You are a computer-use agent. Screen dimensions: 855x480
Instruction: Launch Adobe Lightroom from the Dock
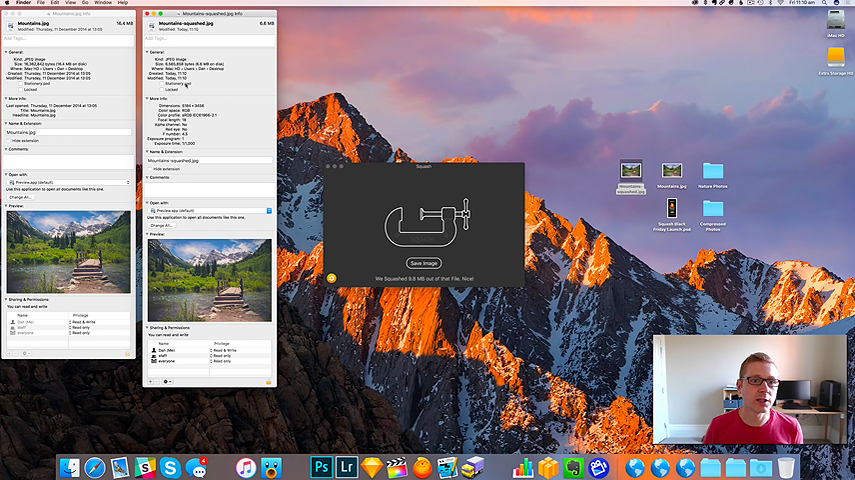pyautogui.click(x=346, y=467)
